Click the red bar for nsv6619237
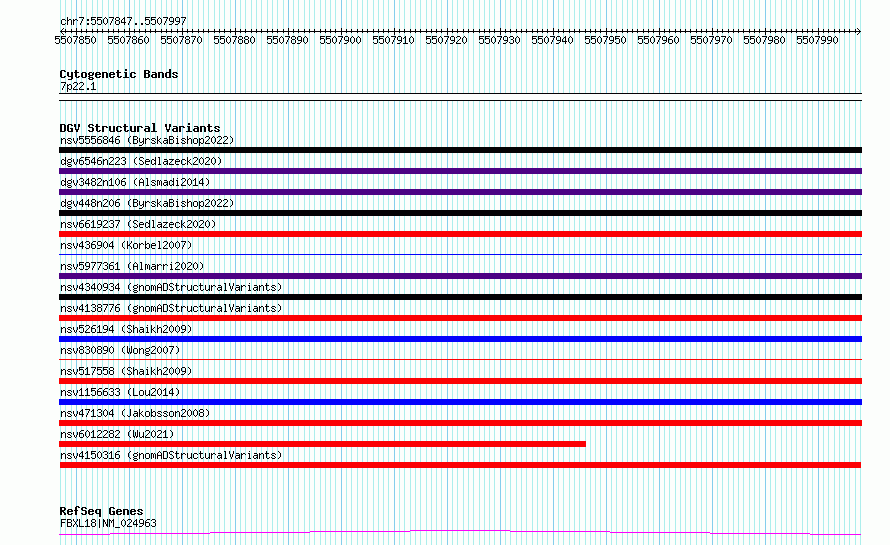Viewport: 890px width, 545px height. click(460, 234)
